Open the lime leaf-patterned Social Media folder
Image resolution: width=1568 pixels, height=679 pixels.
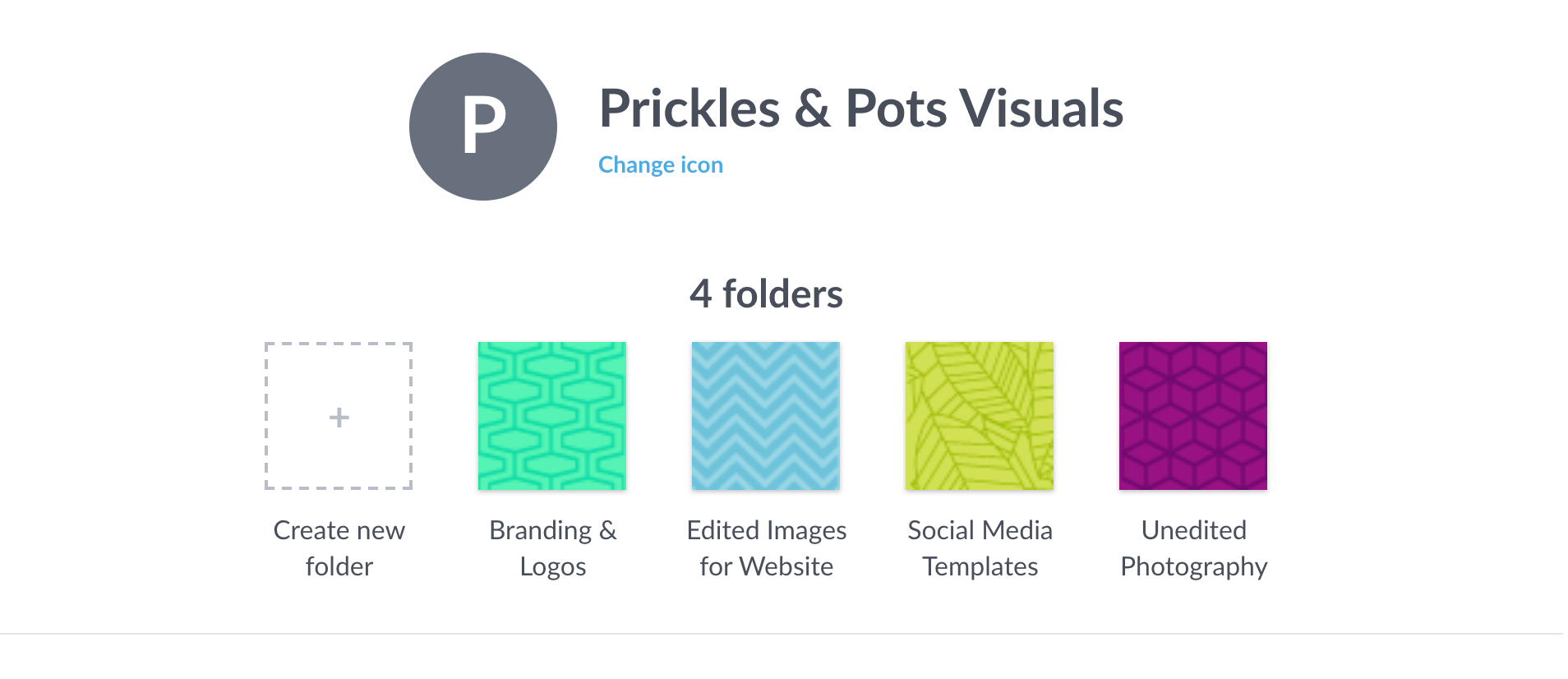coord(980,416)
